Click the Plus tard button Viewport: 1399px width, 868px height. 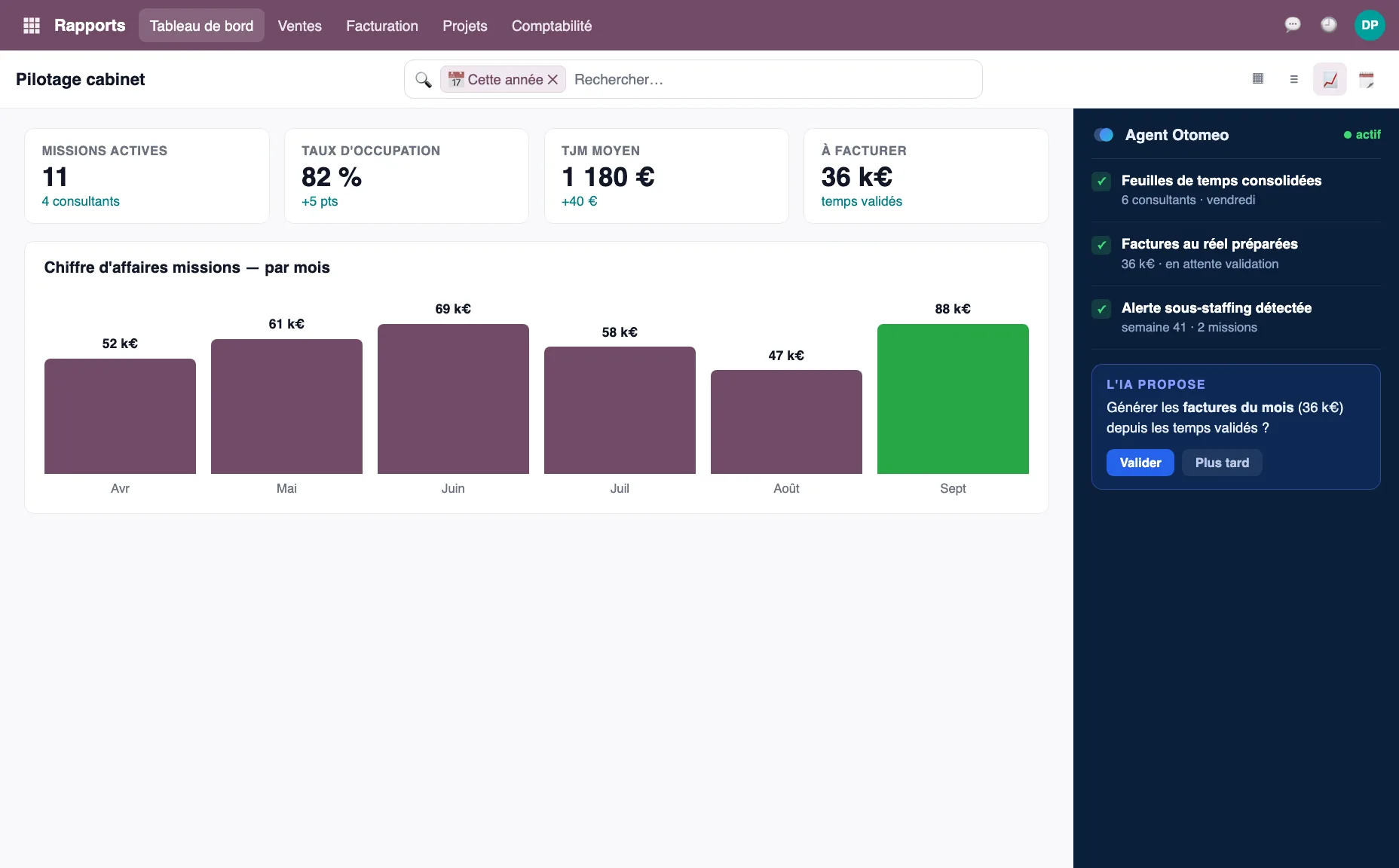[x=1222, y=463]
